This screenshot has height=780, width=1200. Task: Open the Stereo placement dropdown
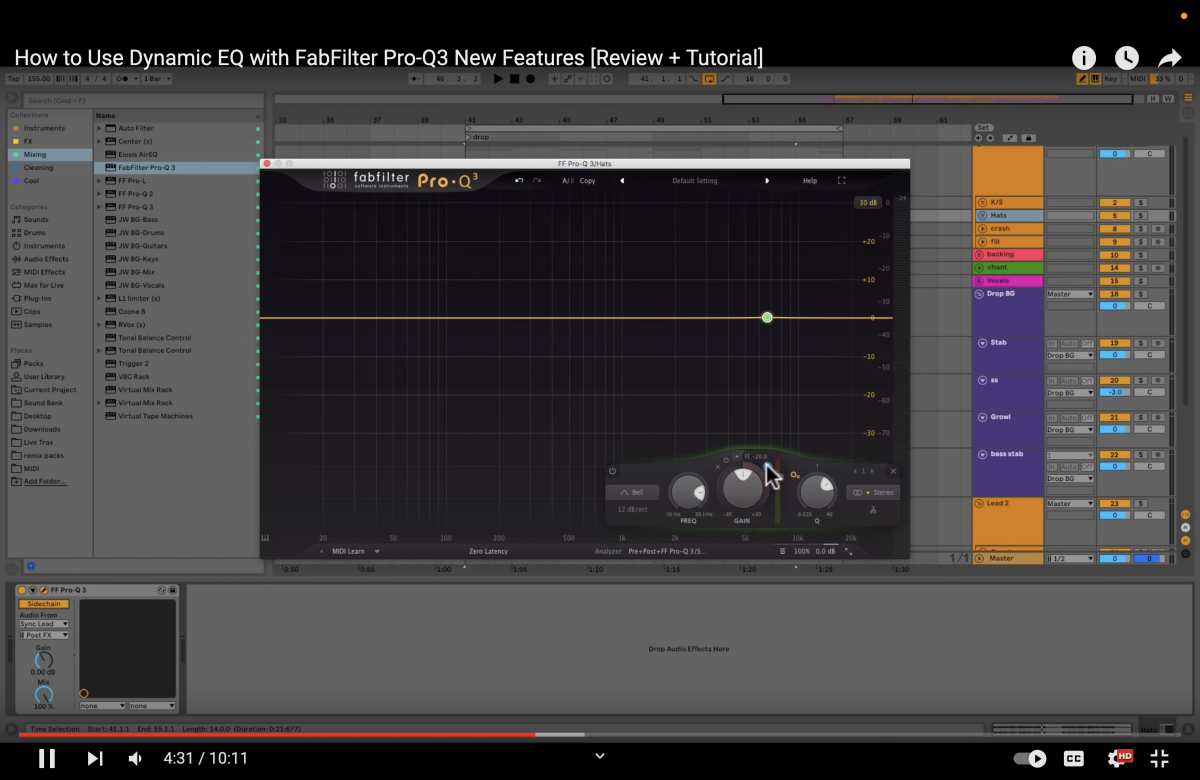point(873,493)
